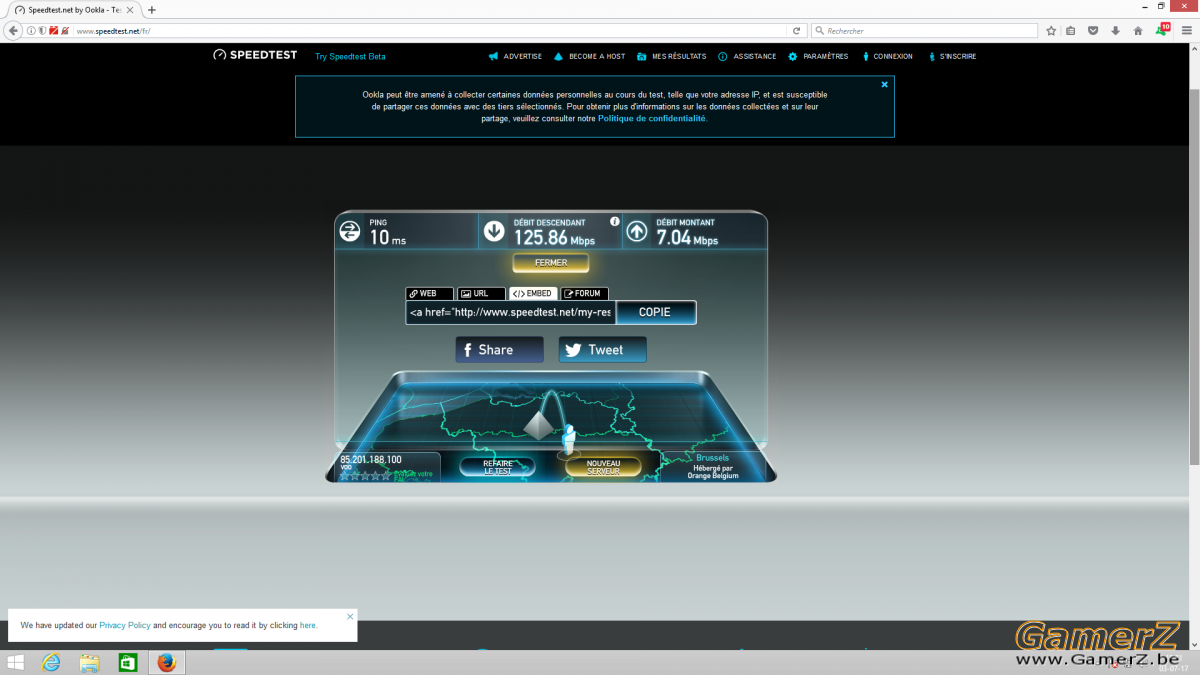Click the ping icon next to 10 ms

point(350,232)
